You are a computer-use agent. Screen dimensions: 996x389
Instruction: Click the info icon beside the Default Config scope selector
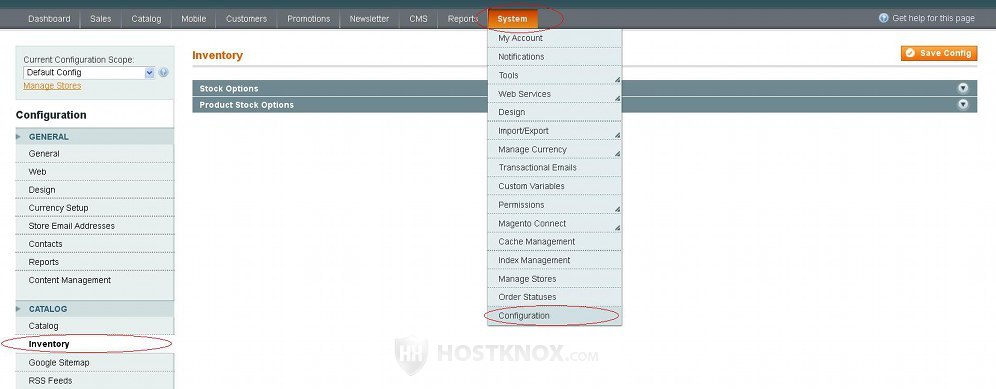pyautogui.click(x=163, y=72)
